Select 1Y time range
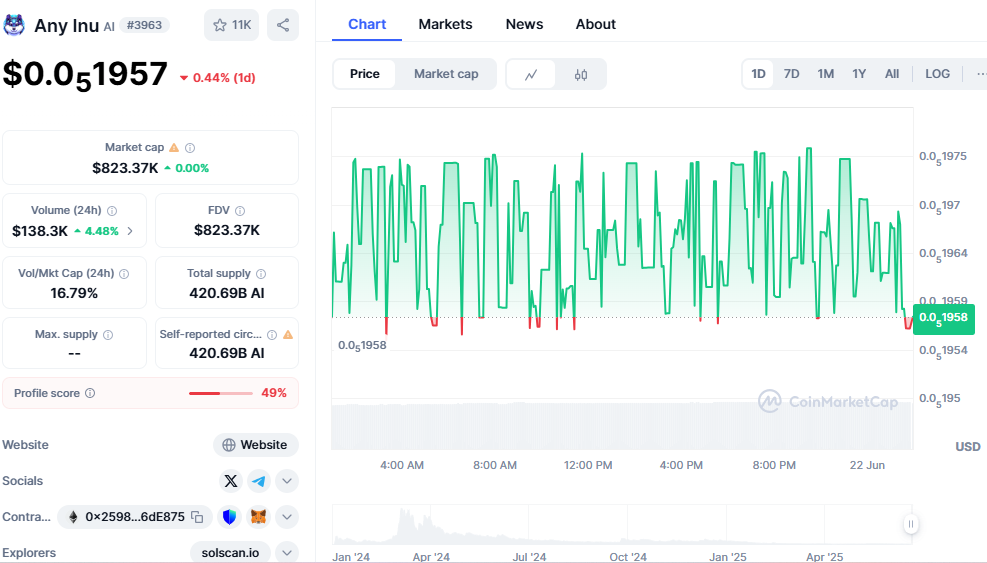The height and width of the screenshot is (563, 987). 859,74
